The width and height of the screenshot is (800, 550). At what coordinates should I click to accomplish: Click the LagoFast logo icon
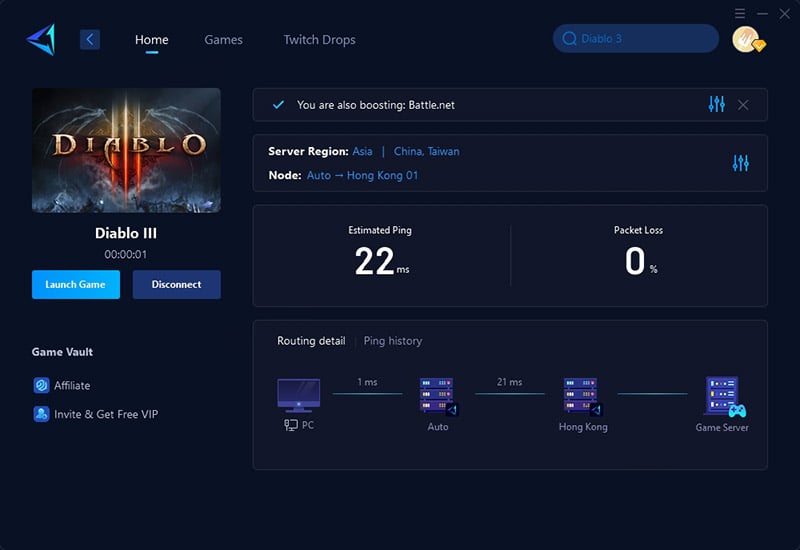(x=41, y=39)
